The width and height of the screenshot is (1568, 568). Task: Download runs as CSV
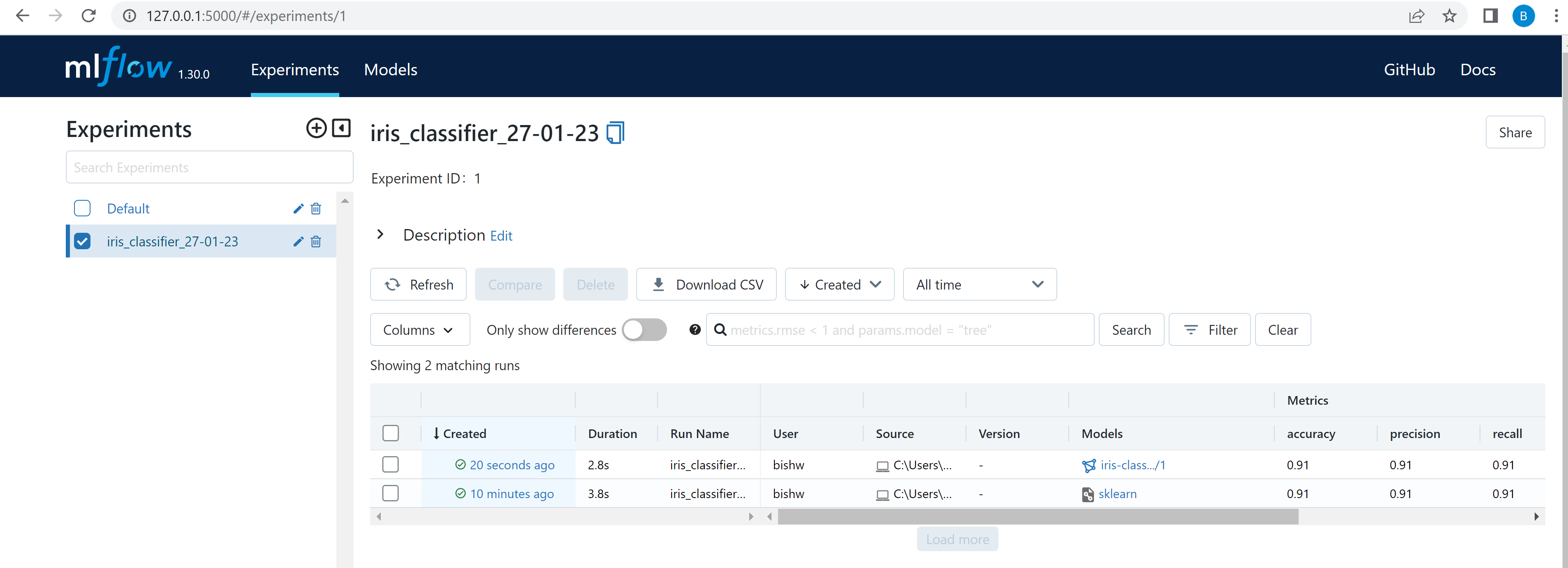706,284
